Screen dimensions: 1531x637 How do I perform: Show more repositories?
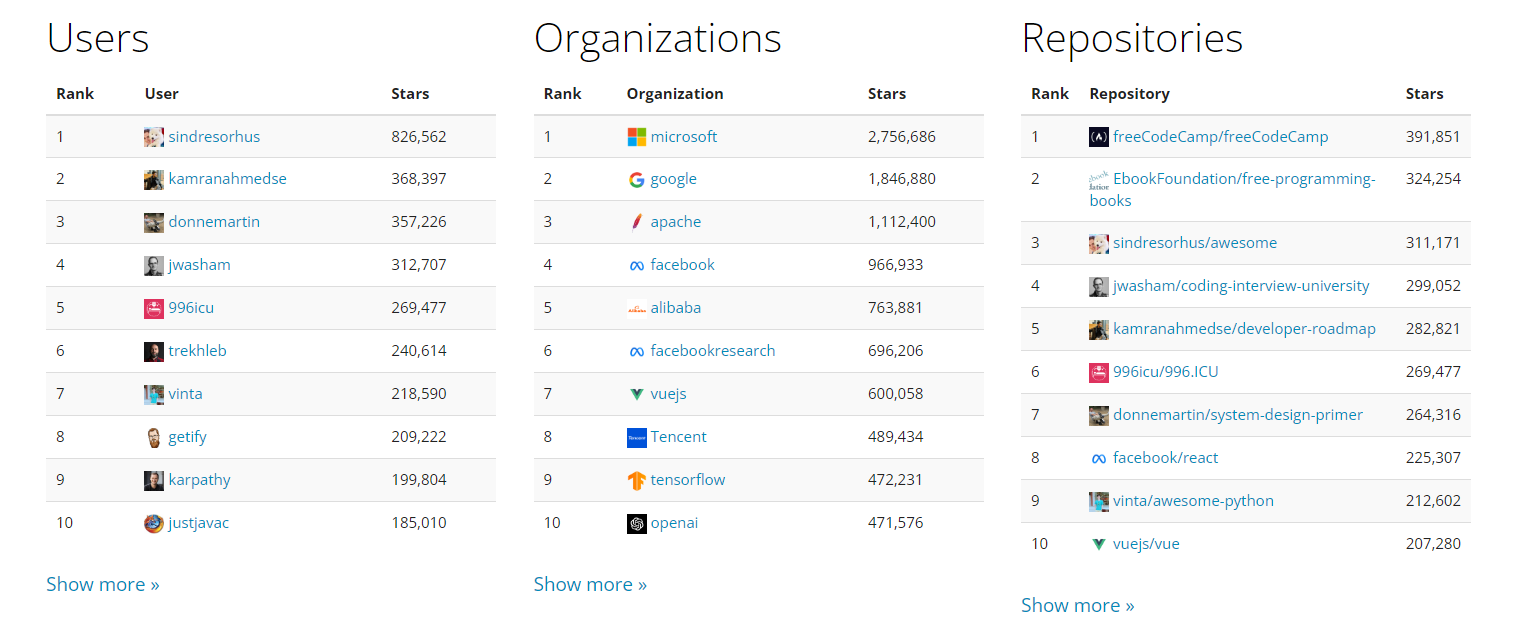tap(1078, 606)
